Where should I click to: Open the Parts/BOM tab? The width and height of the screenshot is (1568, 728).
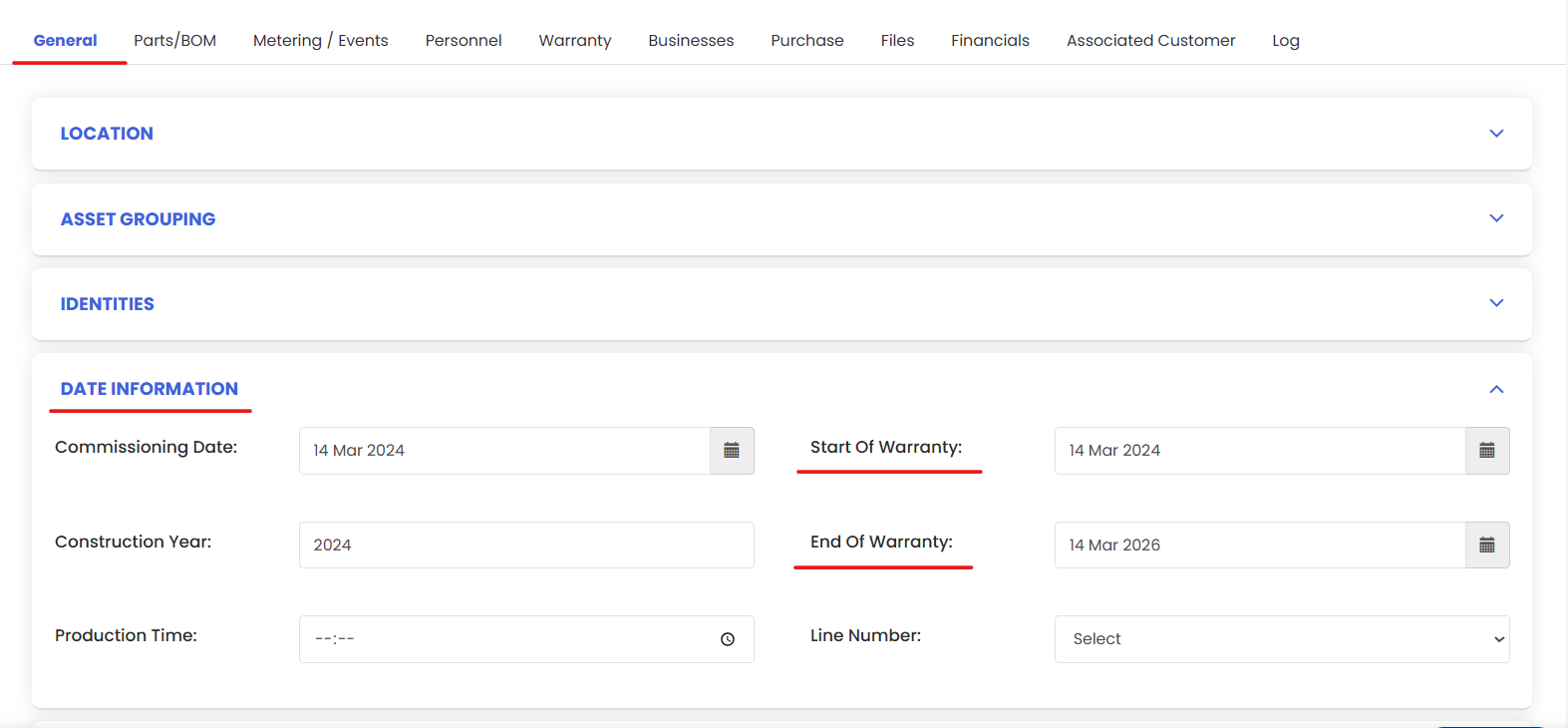tap(175, 41)
